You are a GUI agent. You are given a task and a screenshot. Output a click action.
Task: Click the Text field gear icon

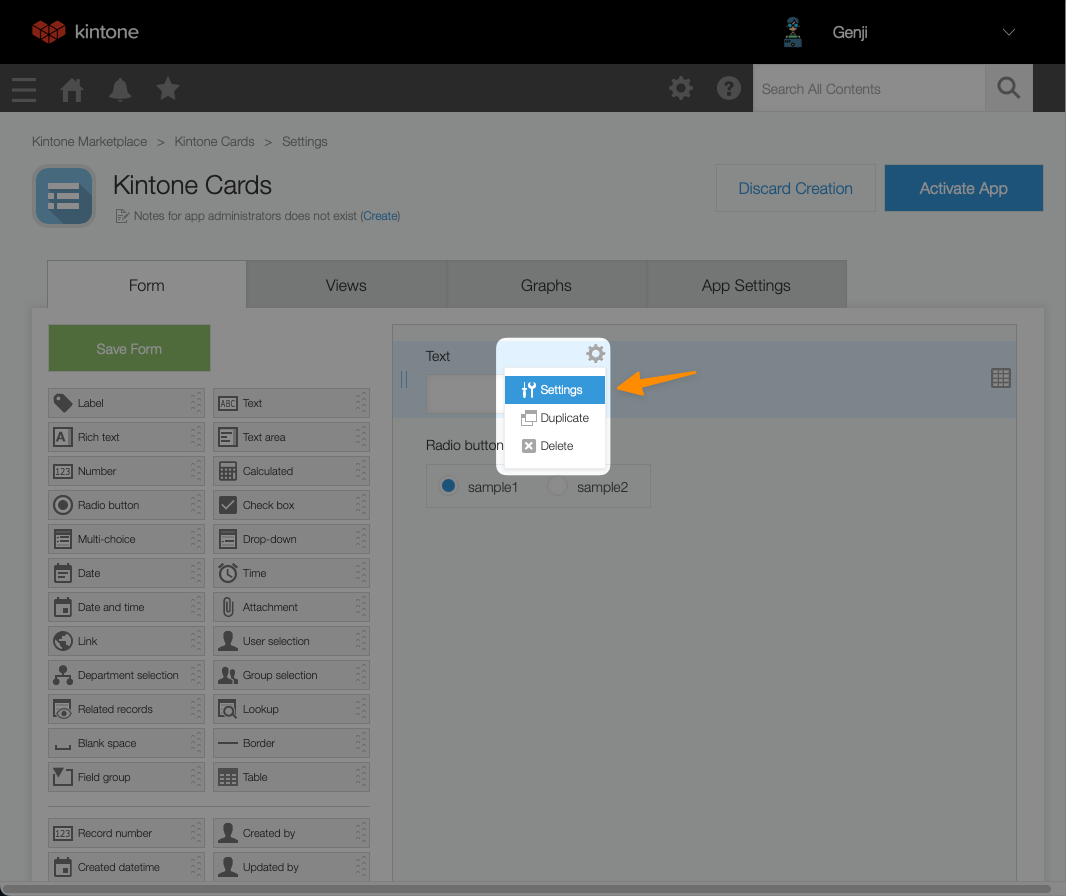(595, 354)
